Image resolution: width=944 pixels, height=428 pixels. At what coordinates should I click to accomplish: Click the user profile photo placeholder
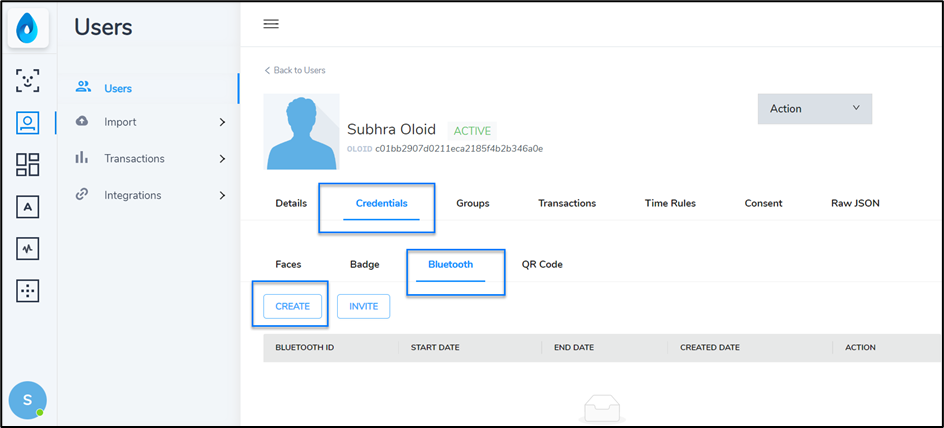(302, 131)
